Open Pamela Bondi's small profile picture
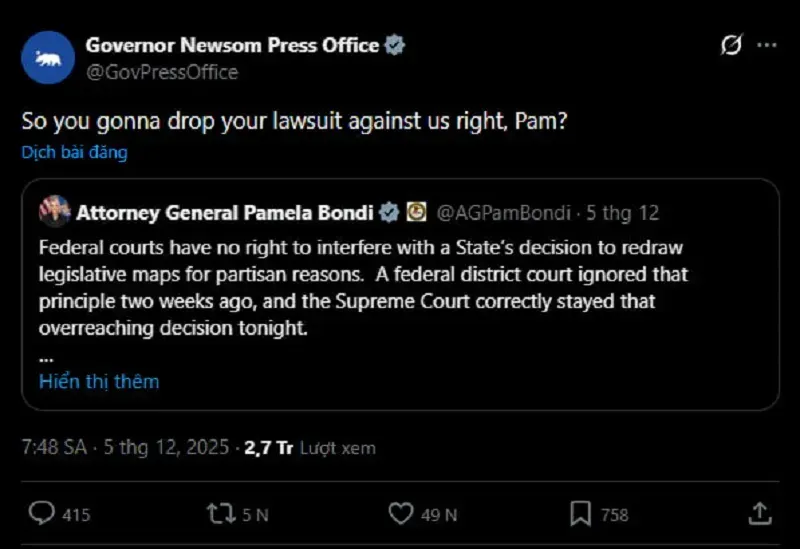 [55, 212]
